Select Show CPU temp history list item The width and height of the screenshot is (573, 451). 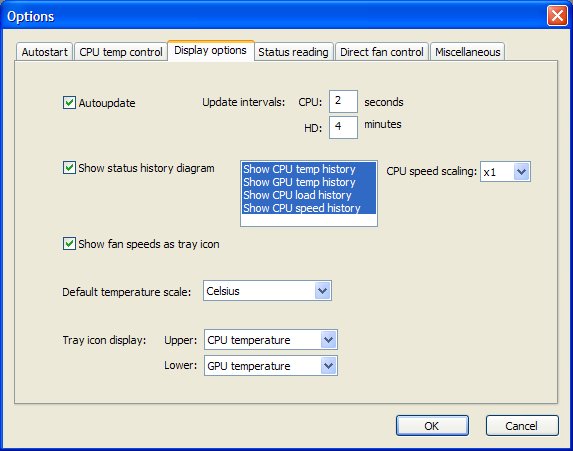[x=309, y=169]
